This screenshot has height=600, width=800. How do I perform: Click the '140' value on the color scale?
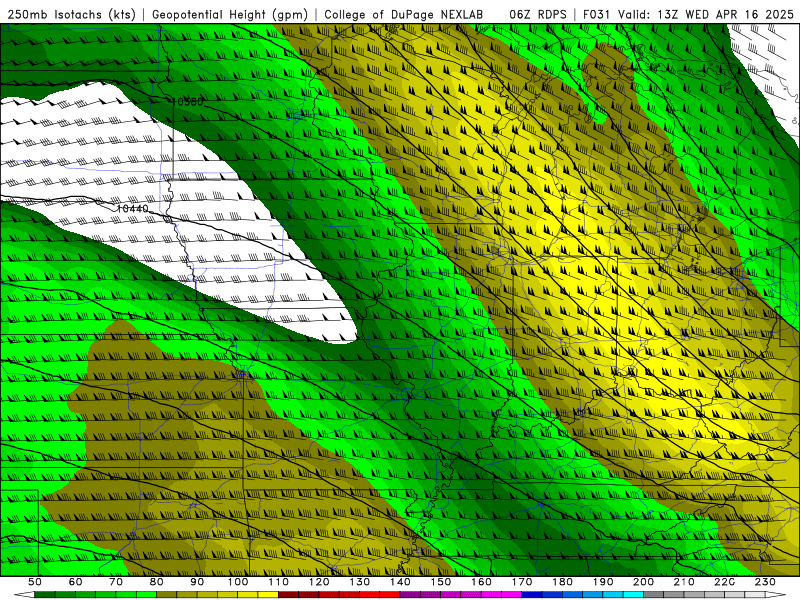point(400,582)
